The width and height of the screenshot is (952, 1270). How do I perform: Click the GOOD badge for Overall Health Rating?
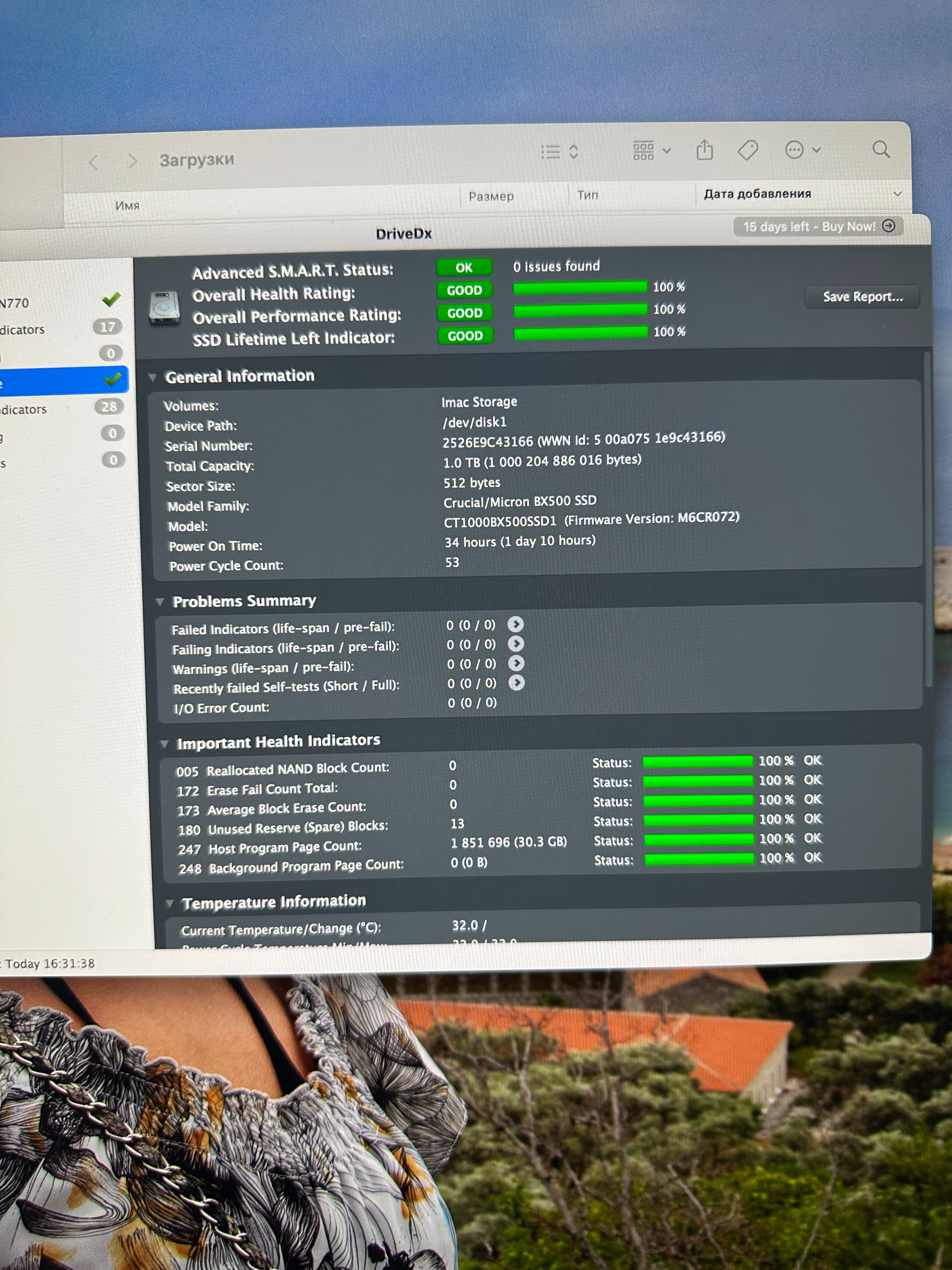coord(465,290)
